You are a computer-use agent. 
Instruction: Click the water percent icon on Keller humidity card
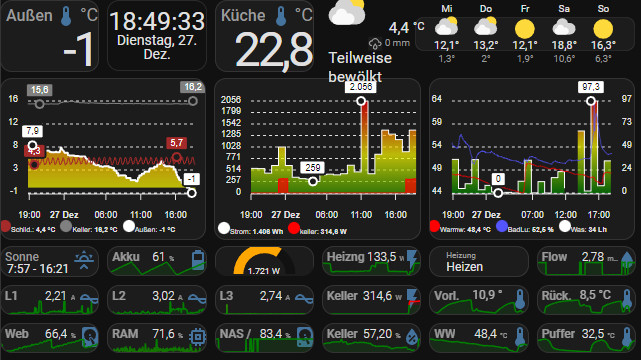coord(412,337)
